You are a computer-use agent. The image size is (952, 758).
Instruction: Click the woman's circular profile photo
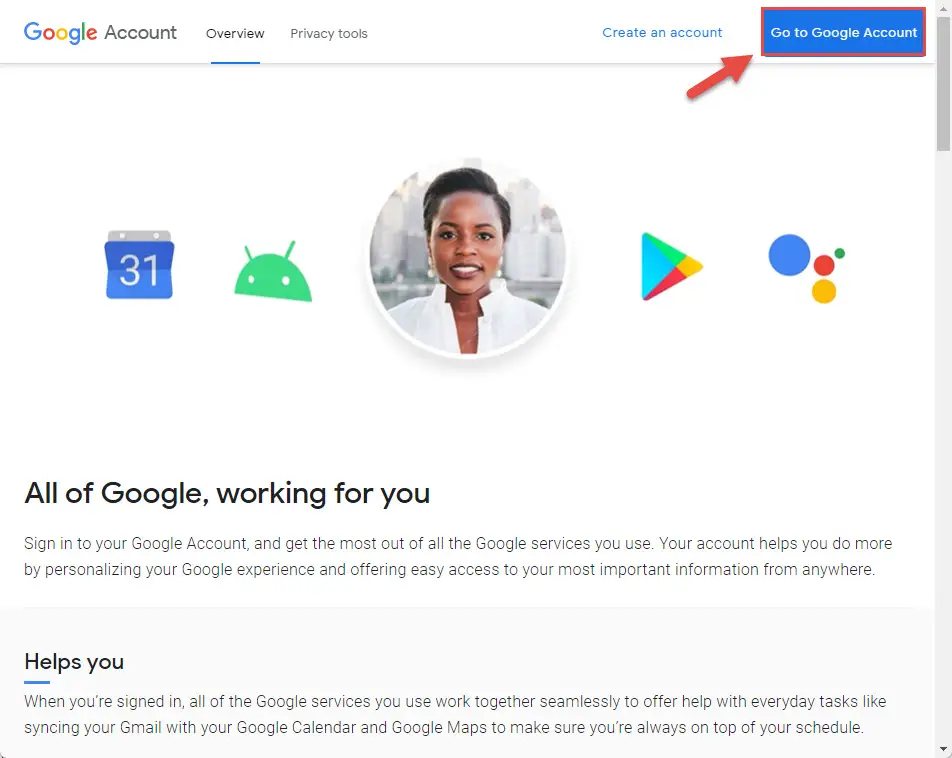(468, 259)
